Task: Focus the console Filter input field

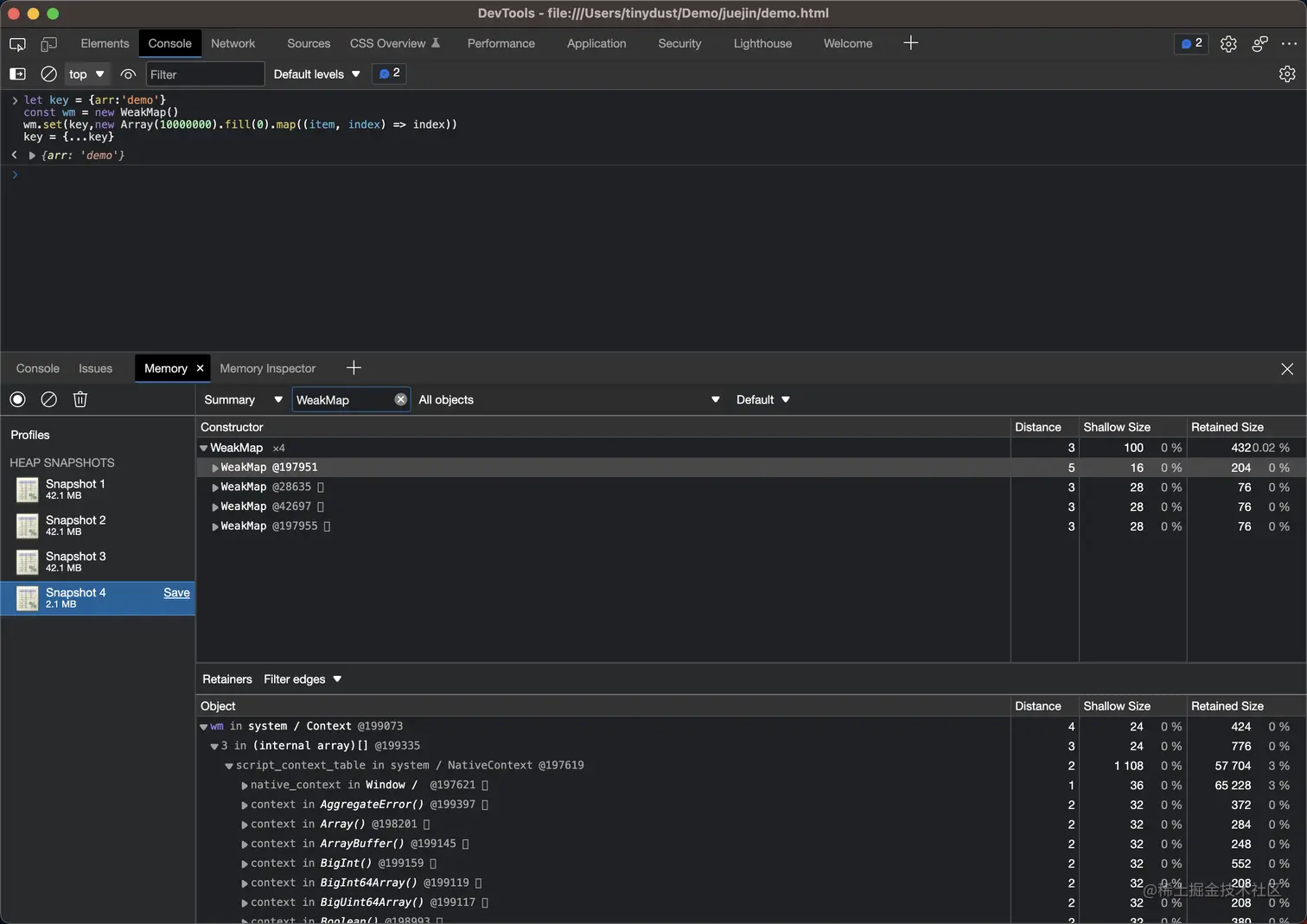Action: (x=205, y=74)
